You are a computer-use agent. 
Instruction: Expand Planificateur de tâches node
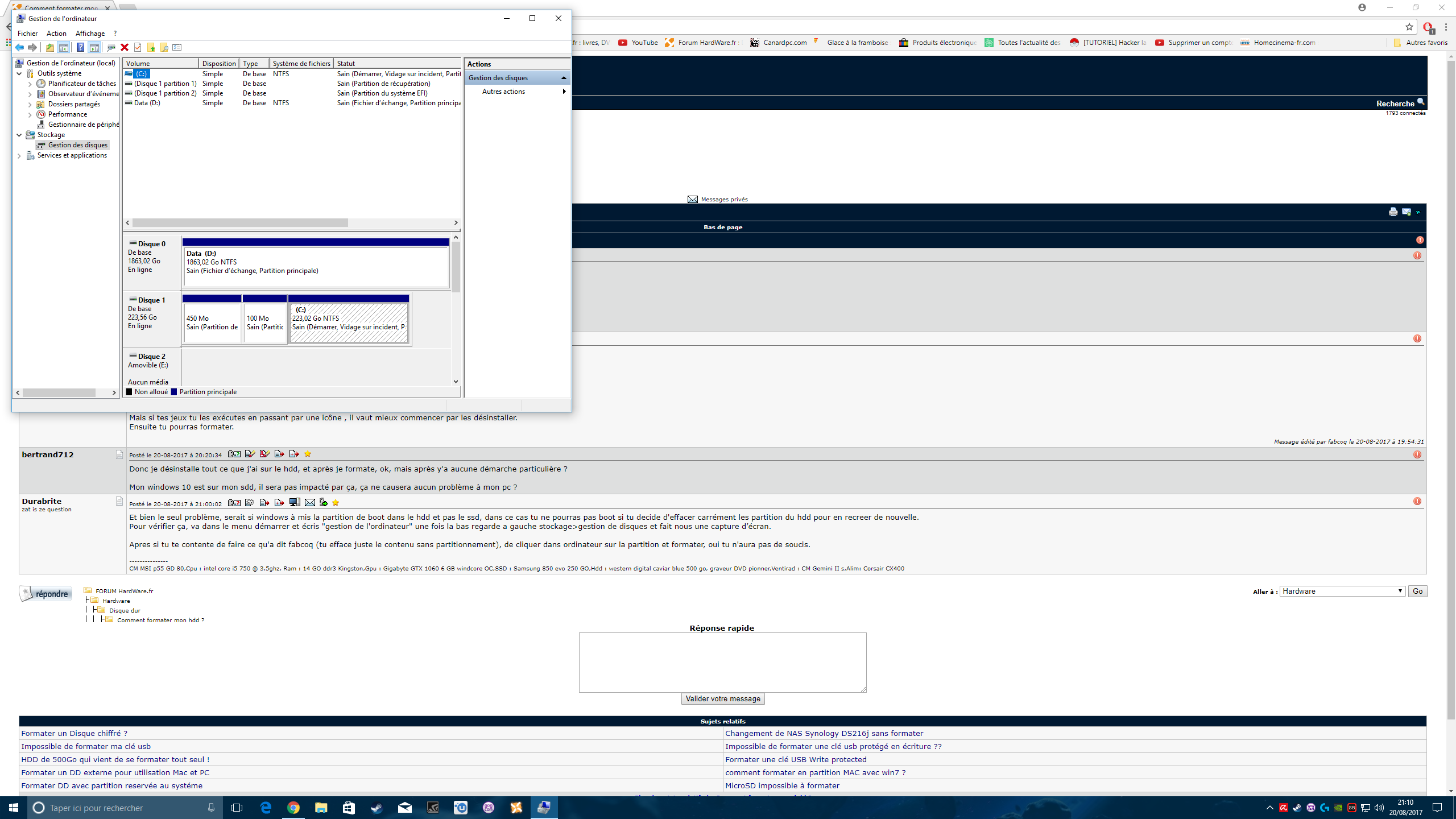(30, 84)
